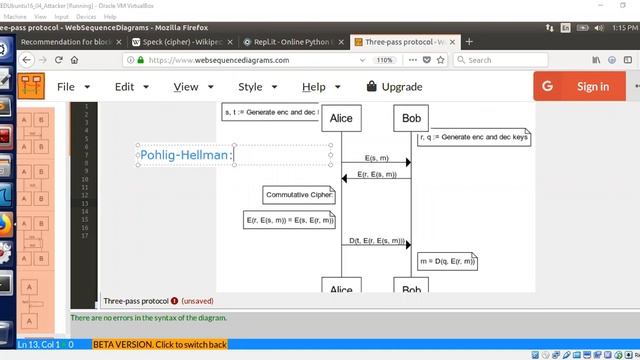Click the top Alice participant box
The width and height of the screenshot is (640, 360).
(341, 118)
